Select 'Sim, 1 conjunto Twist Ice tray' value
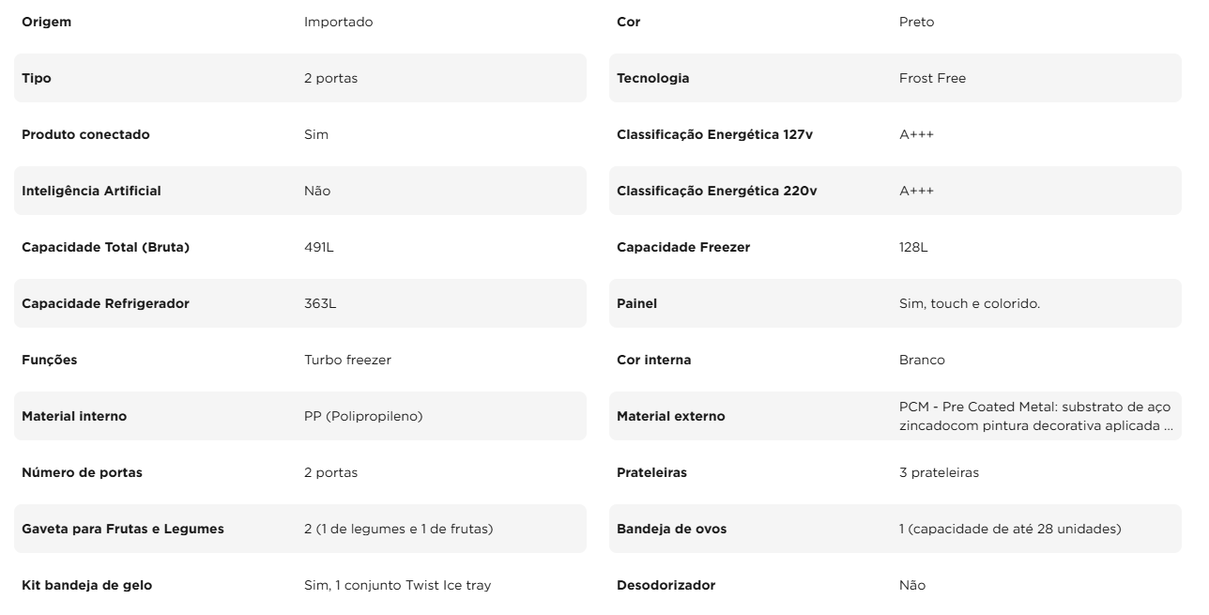 397,585
